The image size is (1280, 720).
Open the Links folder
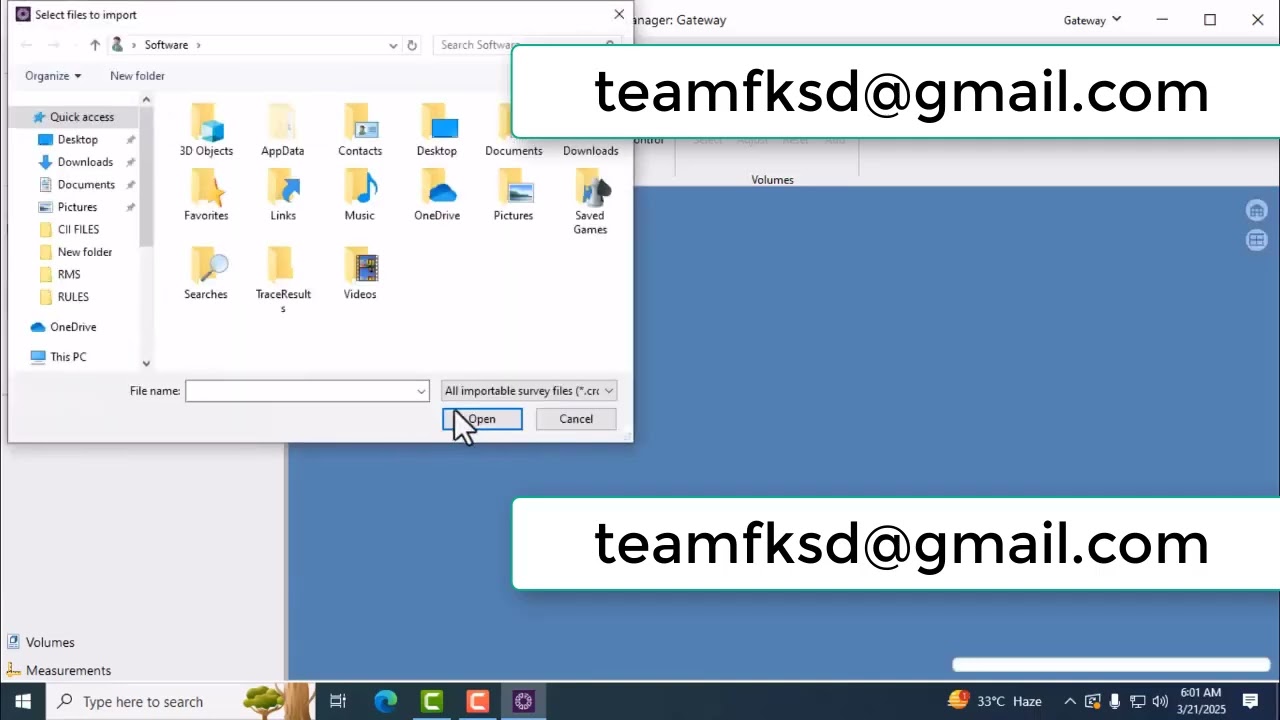[283, 195]
